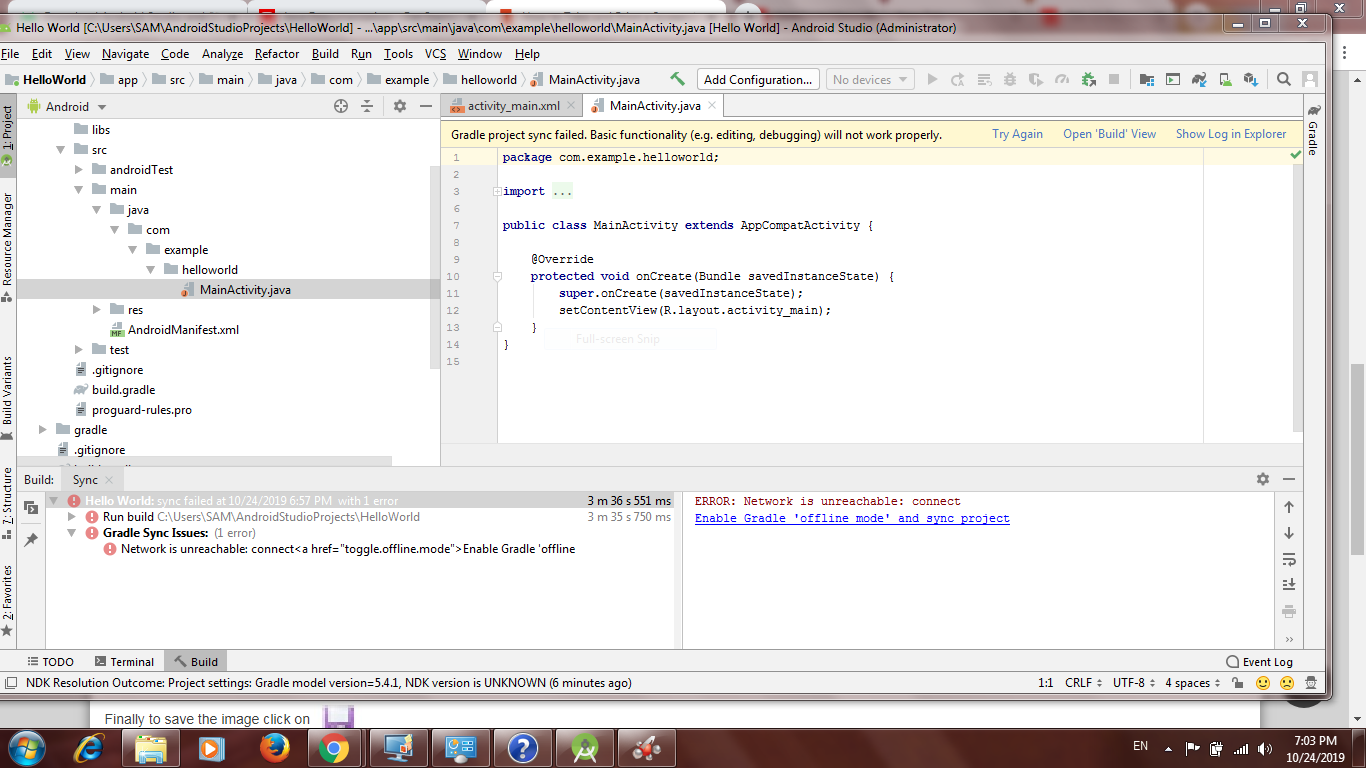Click the Make Project hammer icon

click(678, 79)
